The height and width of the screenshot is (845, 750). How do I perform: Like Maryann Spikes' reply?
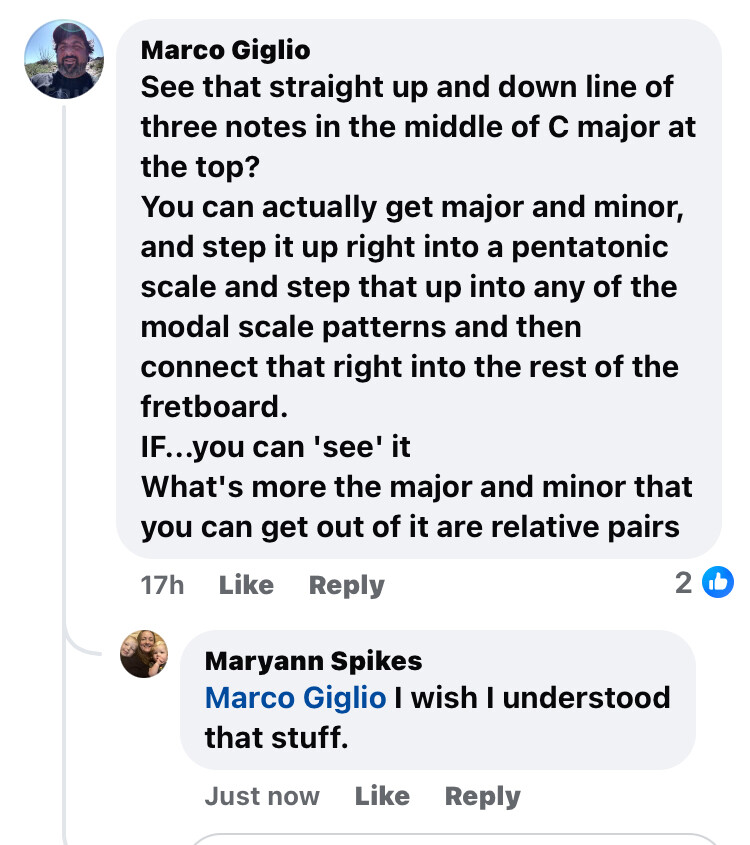(x=382, y=796)
